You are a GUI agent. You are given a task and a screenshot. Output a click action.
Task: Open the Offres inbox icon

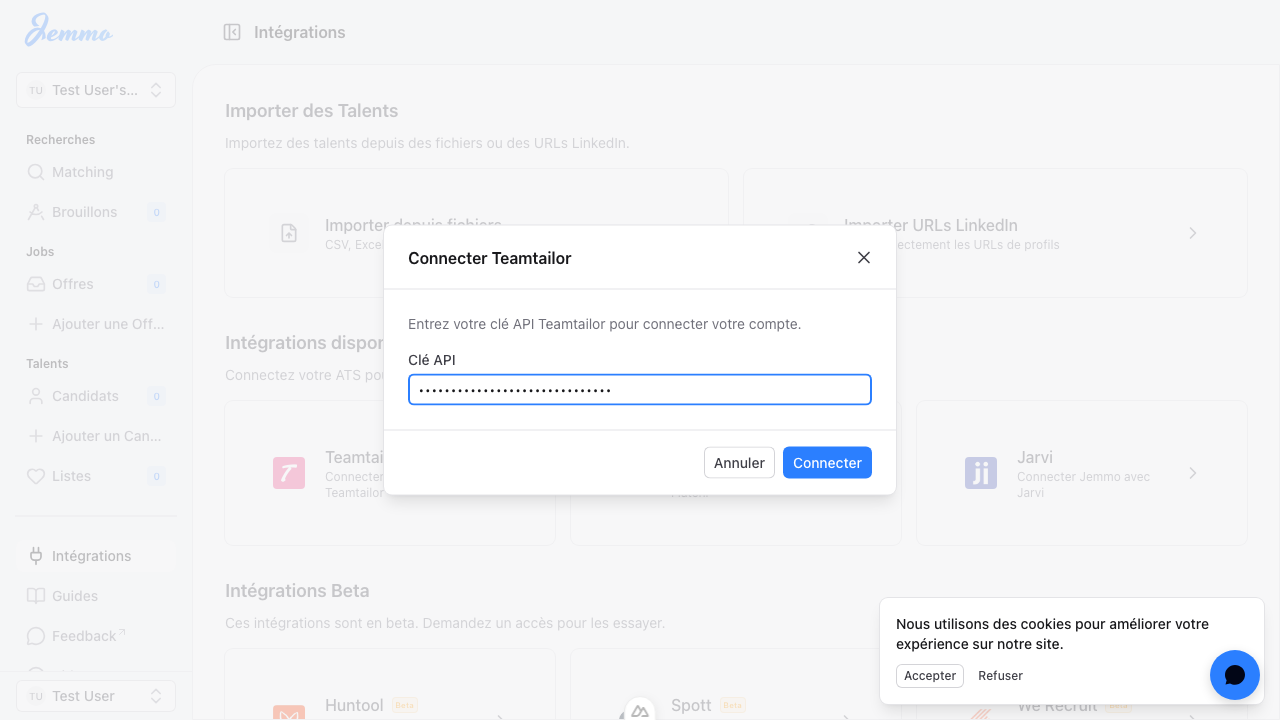tap(36, 284)
